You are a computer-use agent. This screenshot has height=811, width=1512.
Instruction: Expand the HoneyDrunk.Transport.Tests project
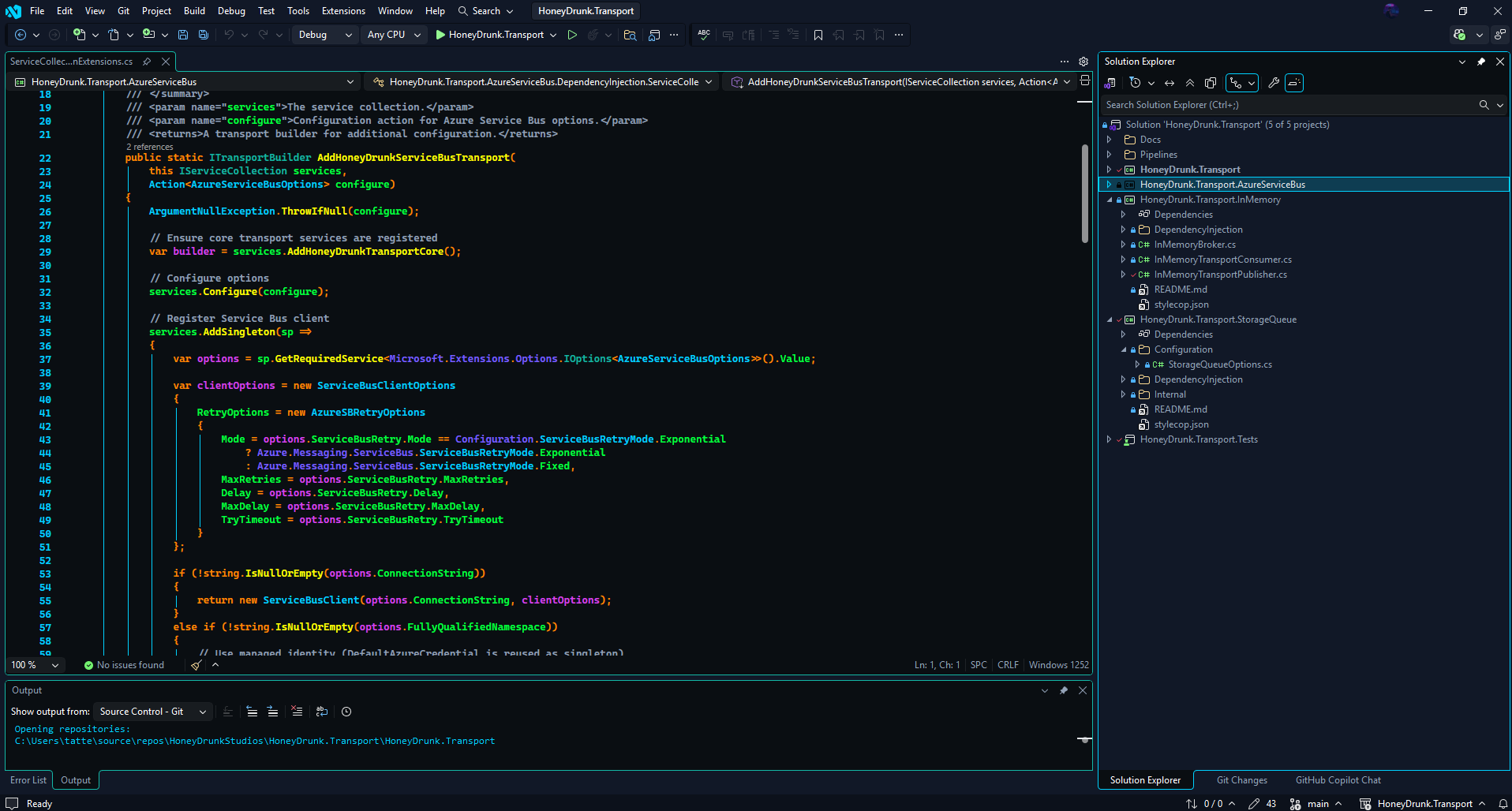1109,439
